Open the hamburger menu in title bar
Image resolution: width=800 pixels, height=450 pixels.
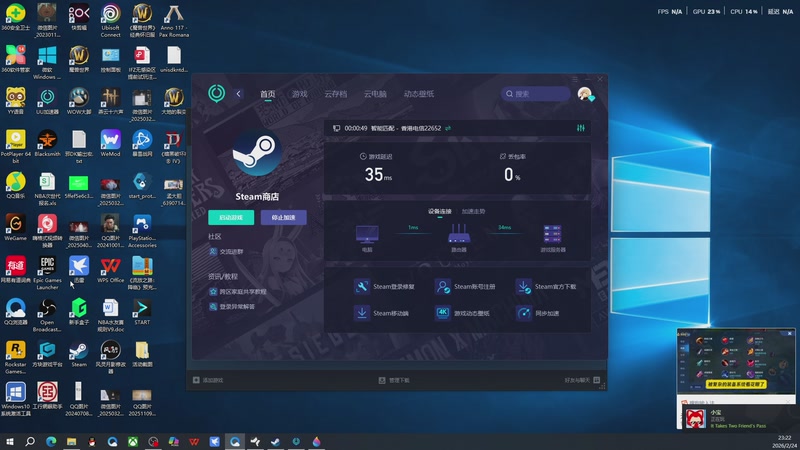(x=575, y=79)
